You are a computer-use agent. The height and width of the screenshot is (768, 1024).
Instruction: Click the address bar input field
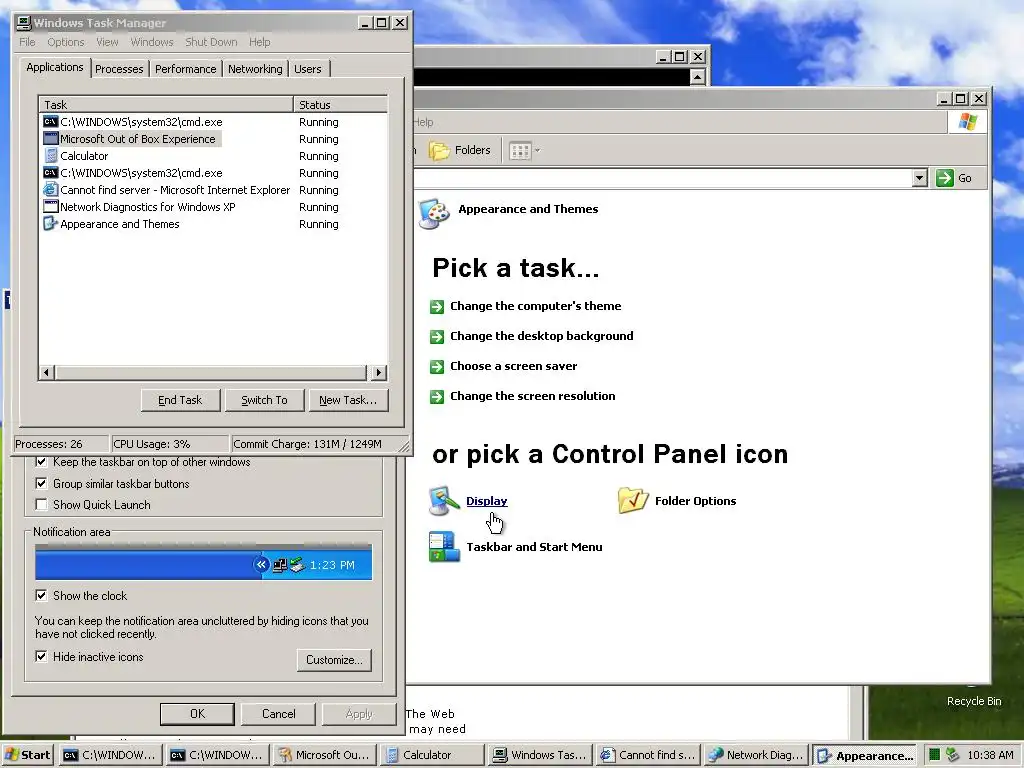click(x=662, y=178)
